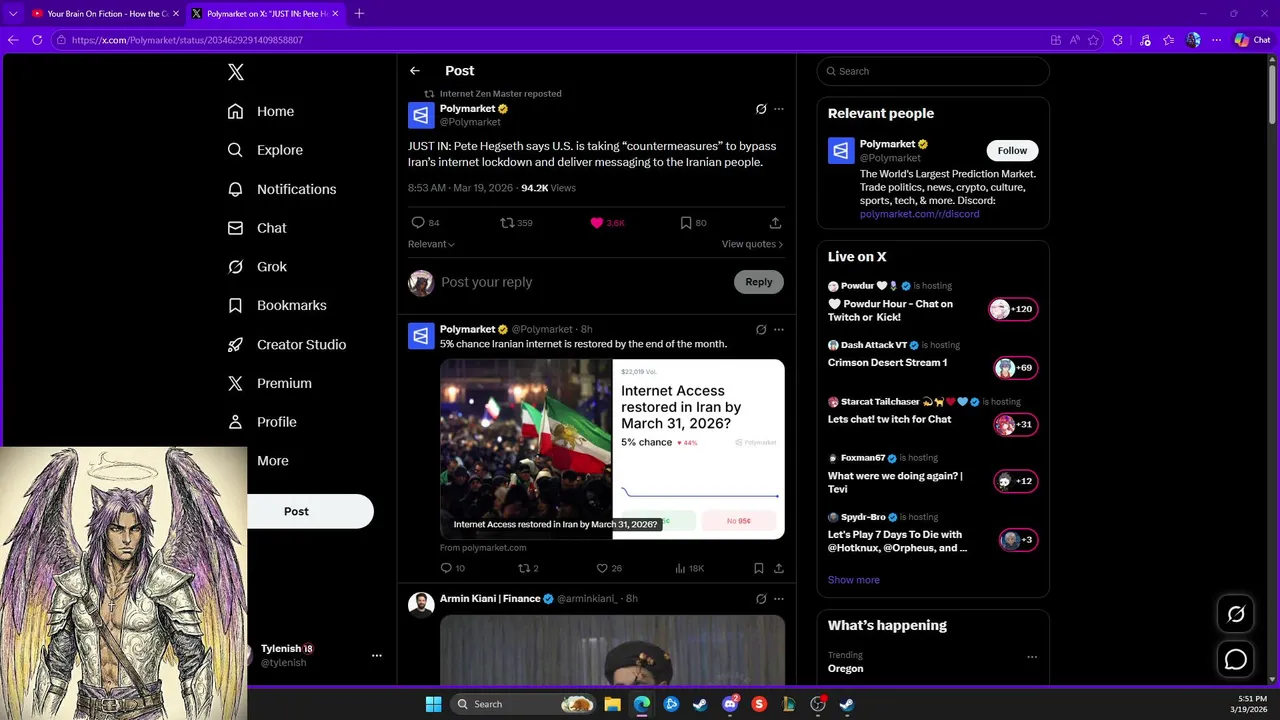Switch to the Your Brain On Fiction tab

click(104, 14)
